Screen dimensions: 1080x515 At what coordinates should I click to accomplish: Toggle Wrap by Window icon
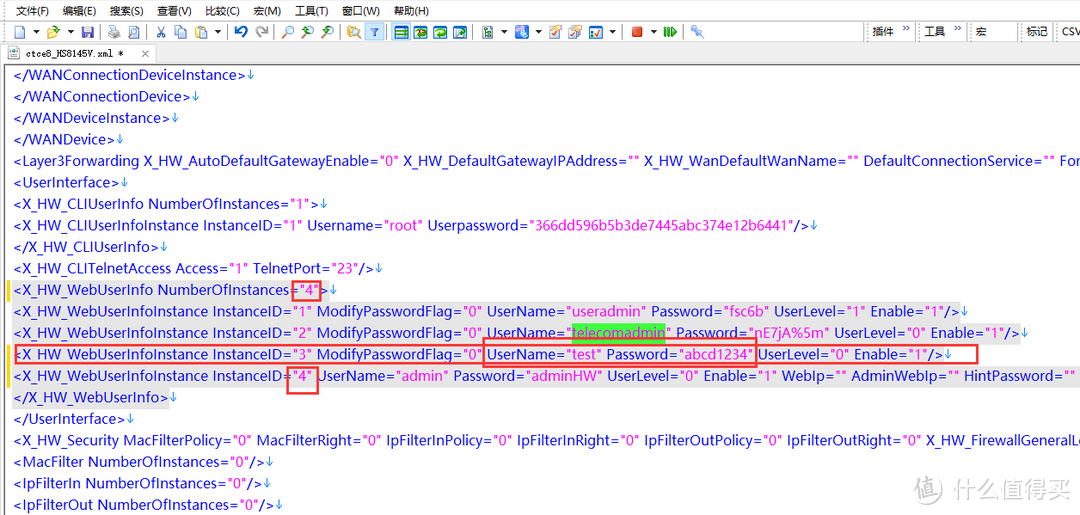pos(440,32)
